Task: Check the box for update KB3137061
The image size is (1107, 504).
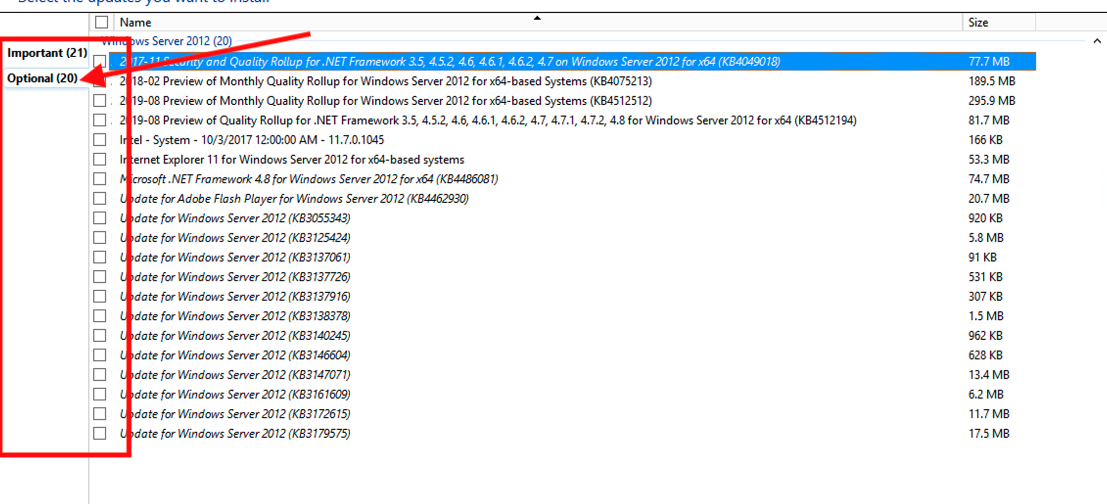Action: (100, 257)
